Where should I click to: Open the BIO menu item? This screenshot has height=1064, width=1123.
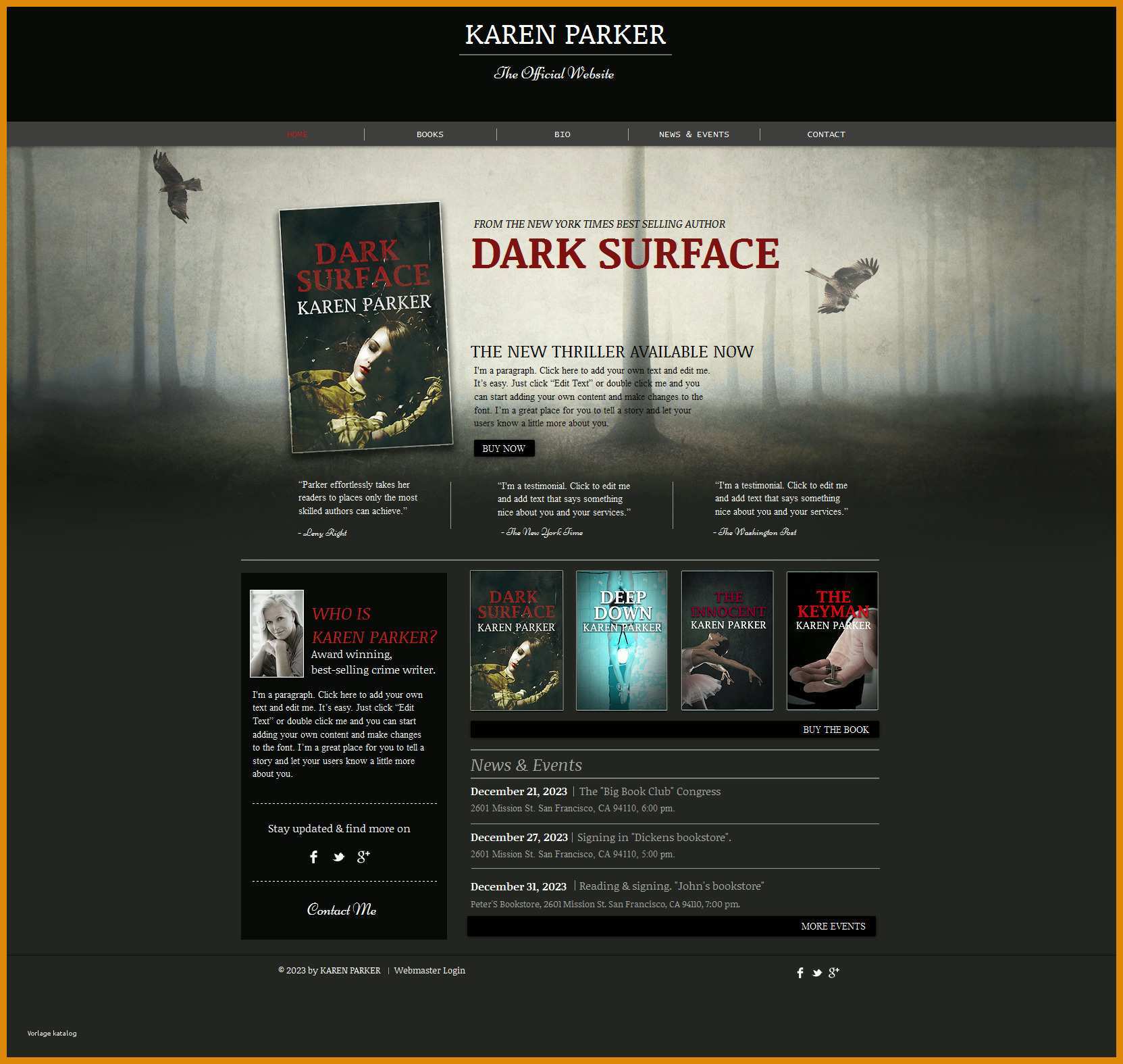point(563,134)
